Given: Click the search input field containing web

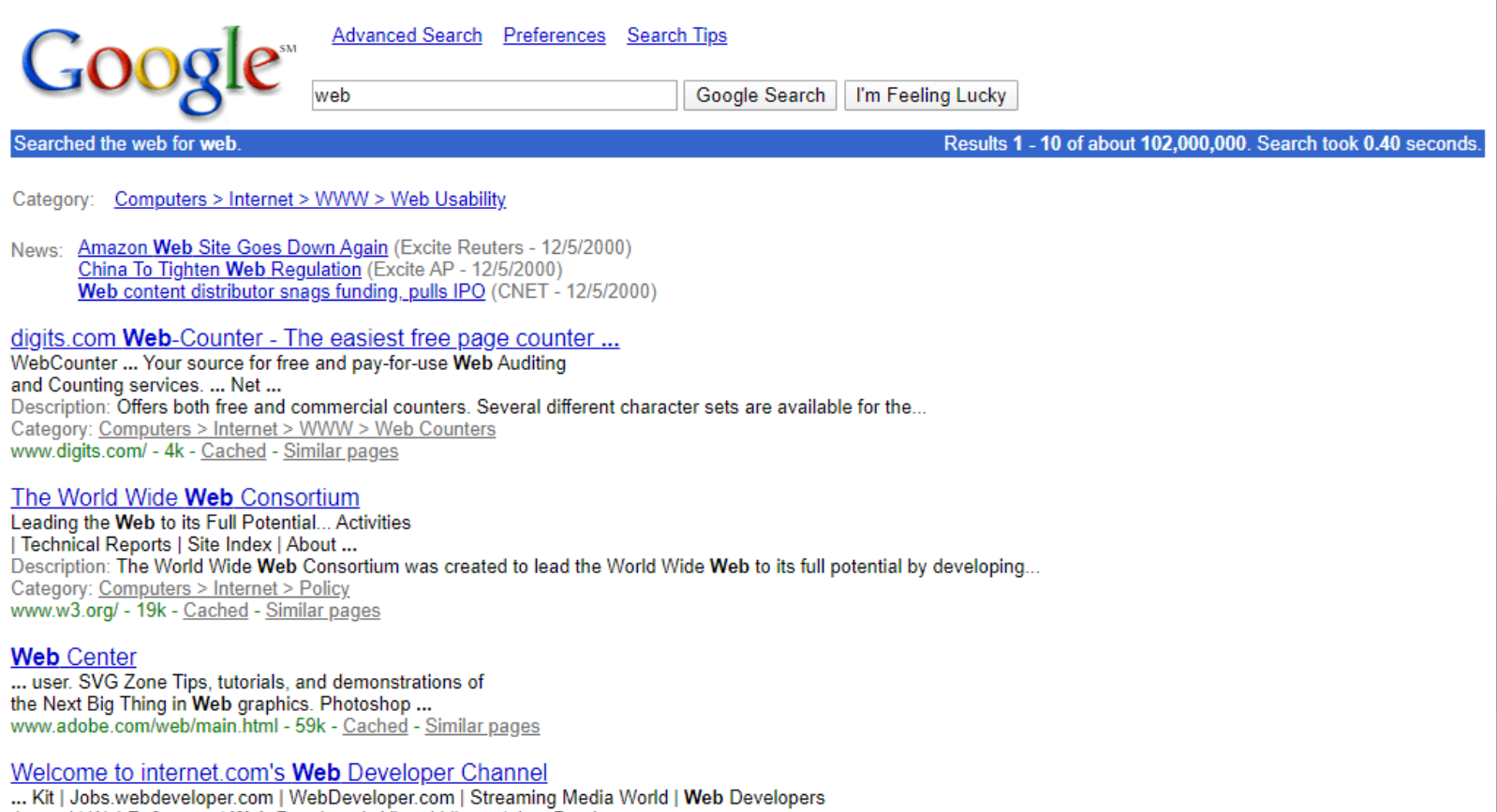Looking at the screenshot, I should click(495, 96).
